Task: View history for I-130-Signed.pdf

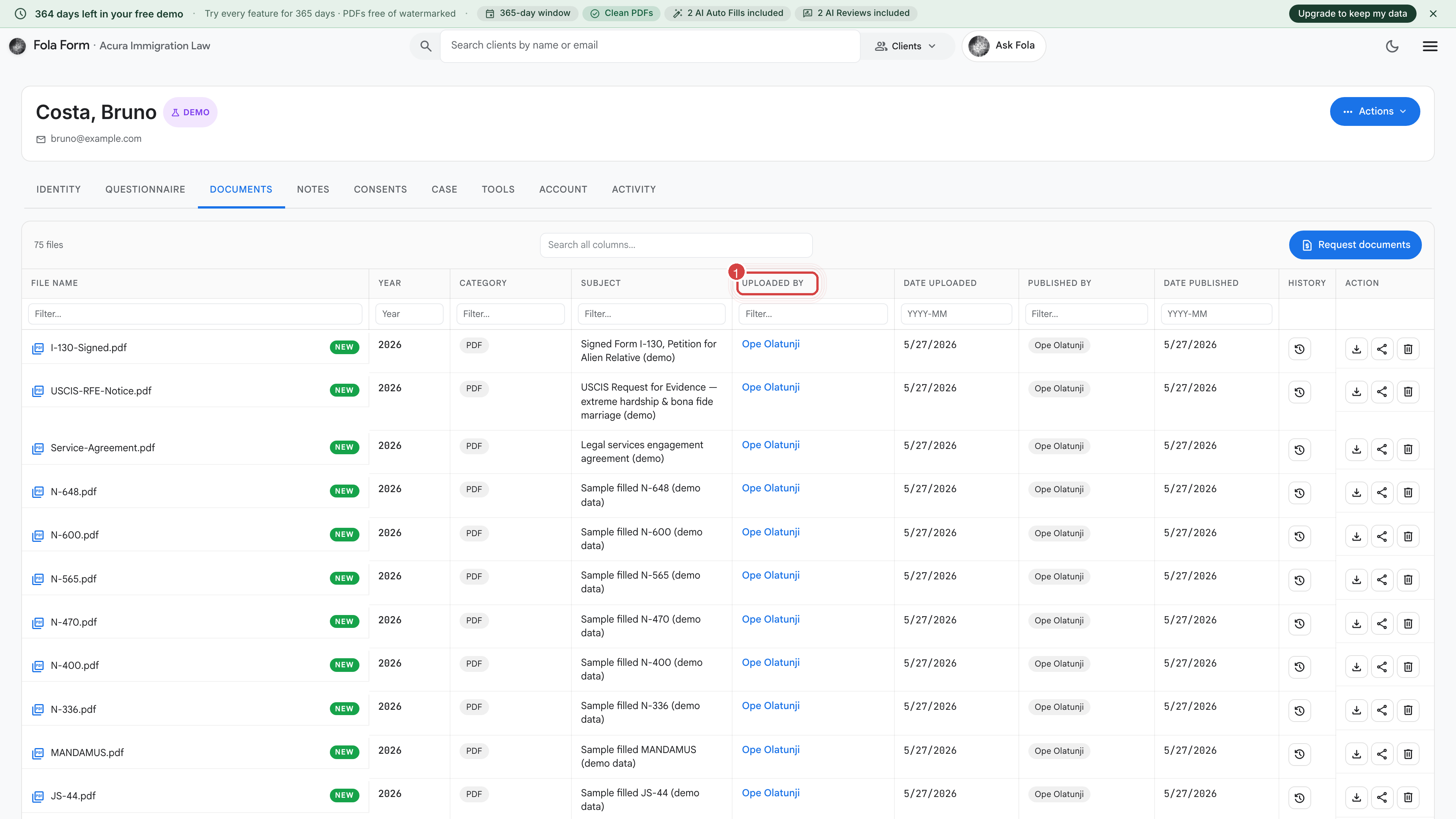Action: point(1299,349)
